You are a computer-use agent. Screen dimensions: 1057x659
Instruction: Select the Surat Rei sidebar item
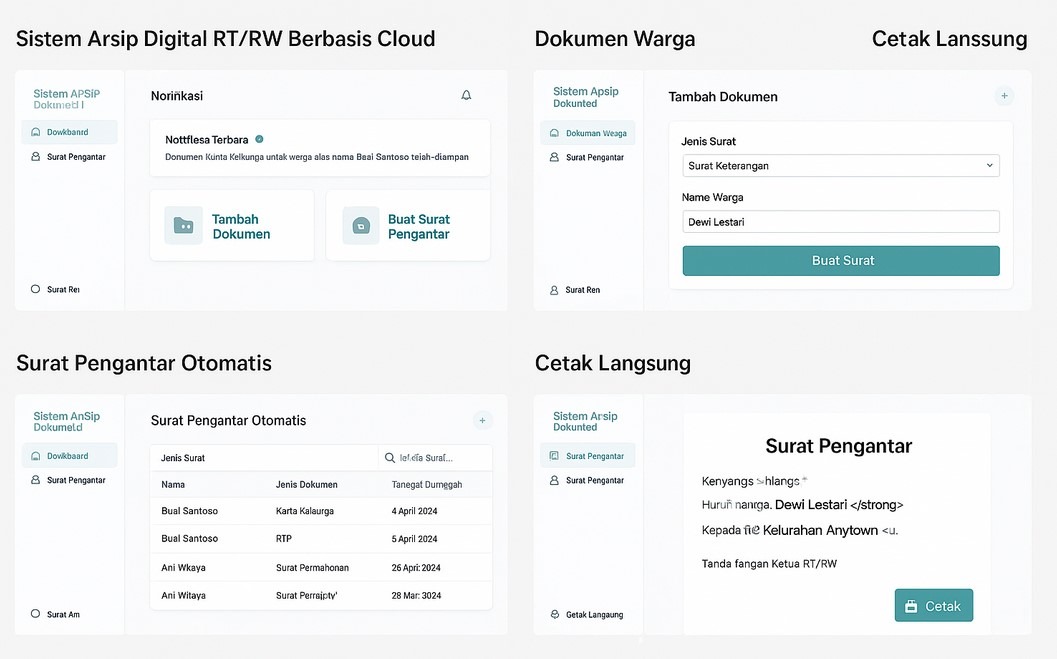coord(56,289)
